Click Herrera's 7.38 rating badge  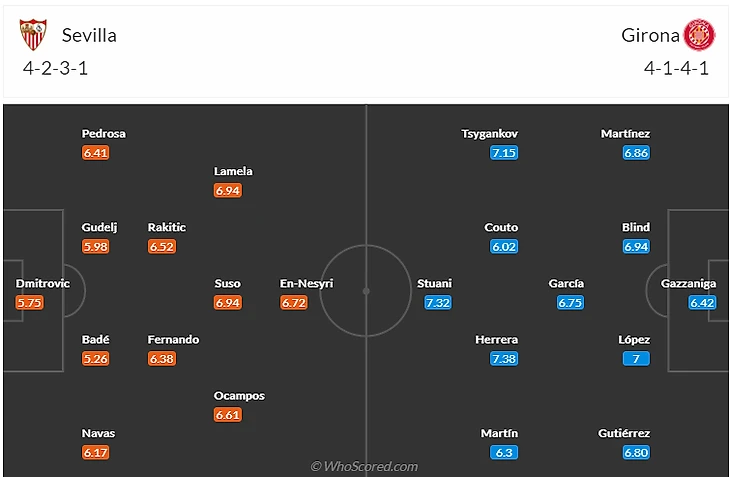pos(504,359)
